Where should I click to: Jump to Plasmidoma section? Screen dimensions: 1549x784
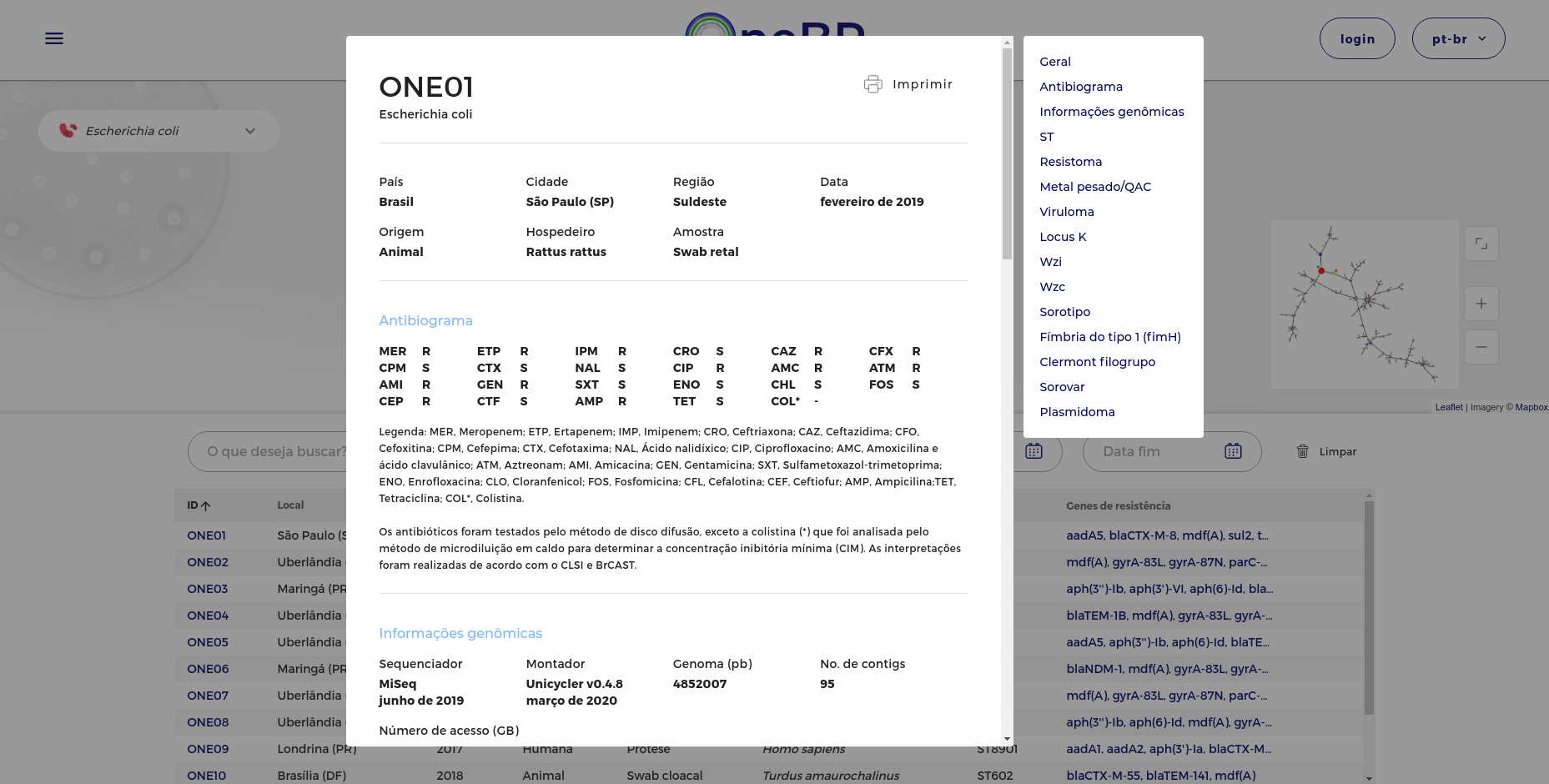click(x=1077, y=412)
